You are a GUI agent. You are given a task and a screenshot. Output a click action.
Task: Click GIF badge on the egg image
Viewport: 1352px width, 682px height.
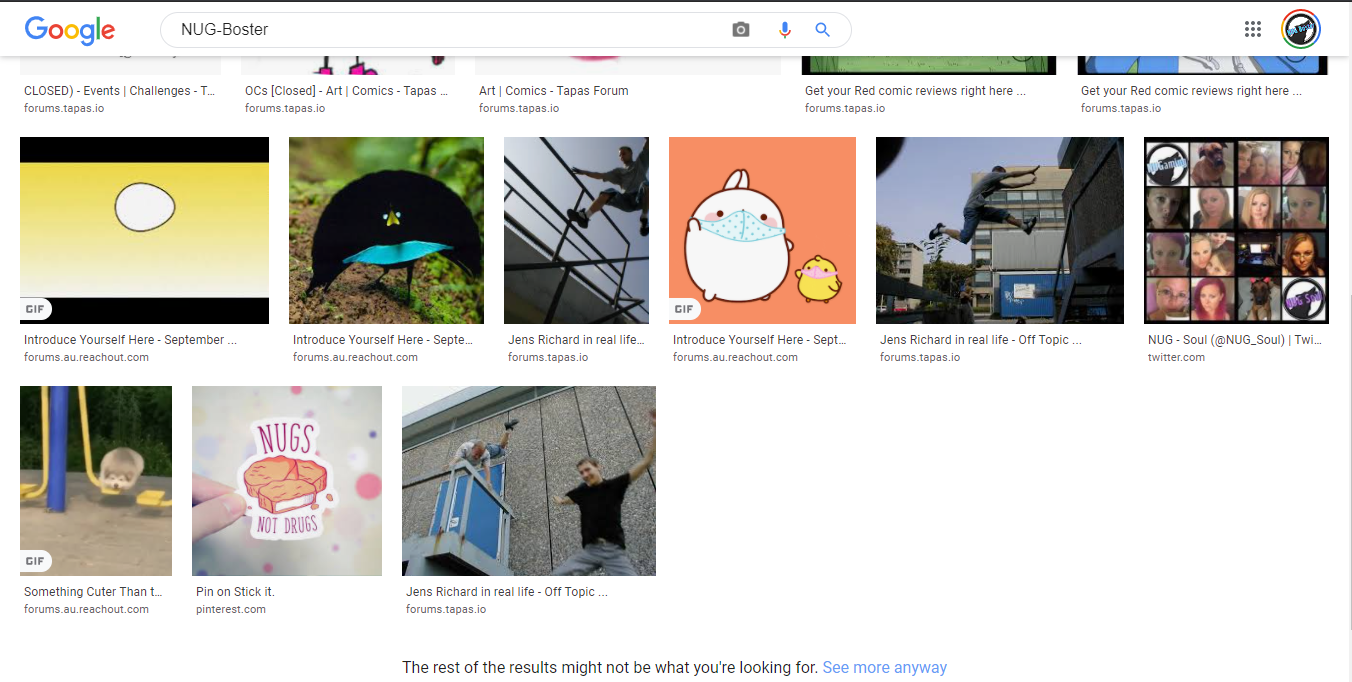click(x=35, y=309)
